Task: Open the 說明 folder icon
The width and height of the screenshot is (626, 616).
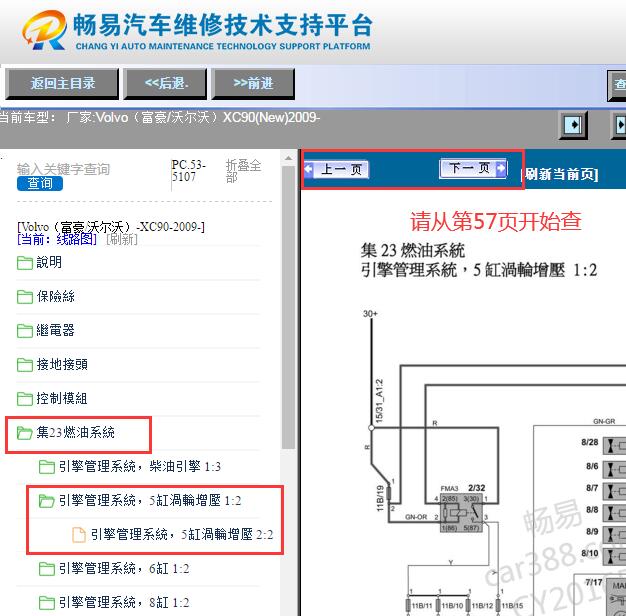Action: 25,263
